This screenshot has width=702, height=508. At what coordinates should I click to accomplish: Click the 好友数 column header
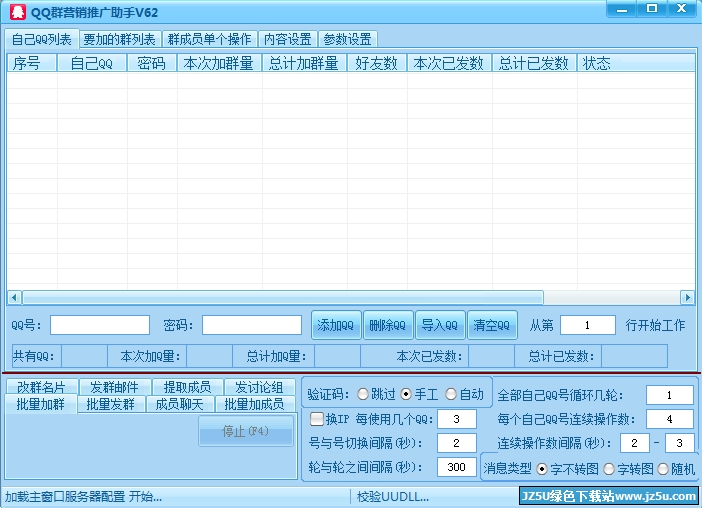pyautogui.click(x=377, y=63)
